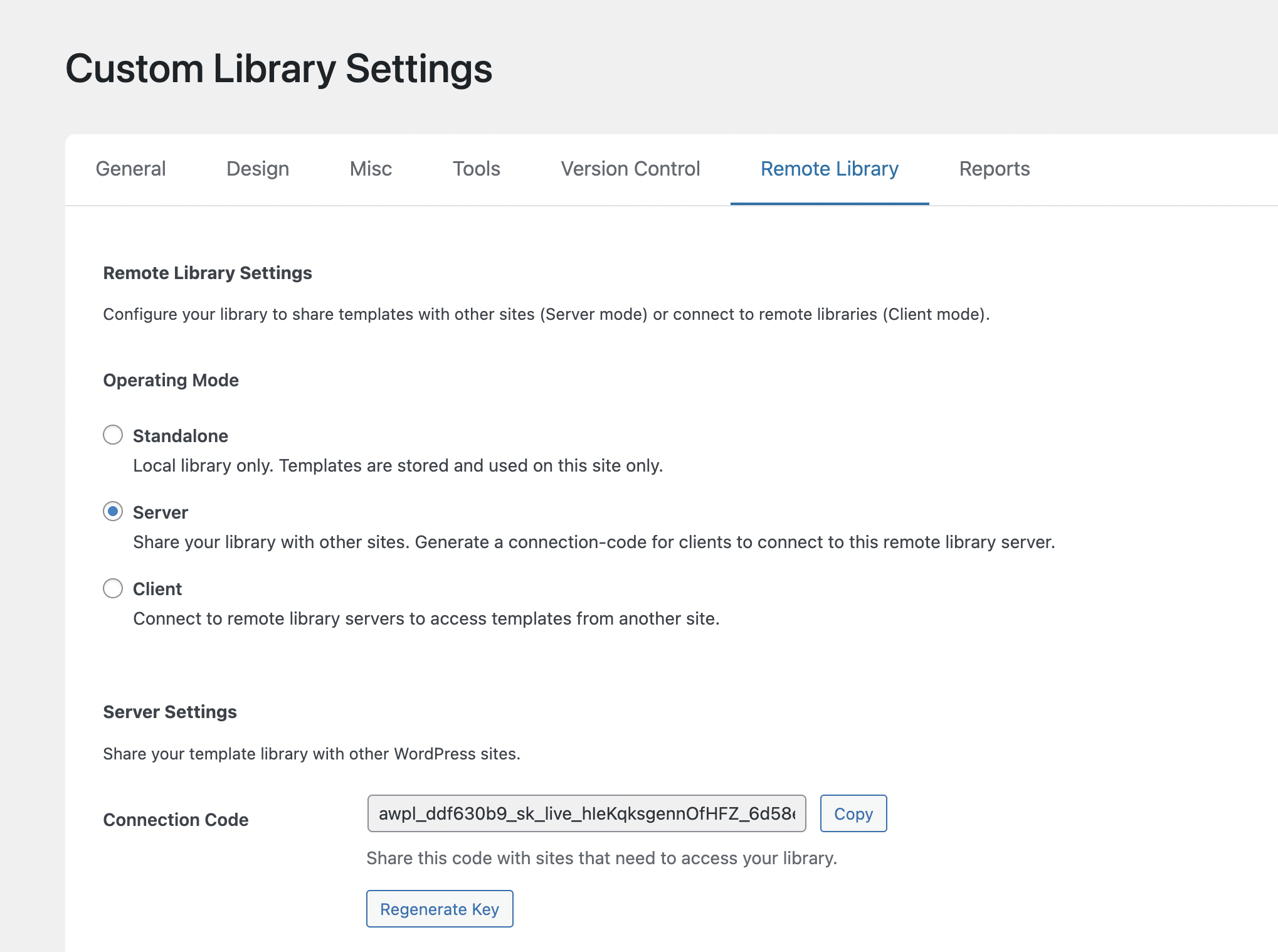Click the Server Settings heading
The height and width of the screenshot is (952, 1278).
[170, 712]
